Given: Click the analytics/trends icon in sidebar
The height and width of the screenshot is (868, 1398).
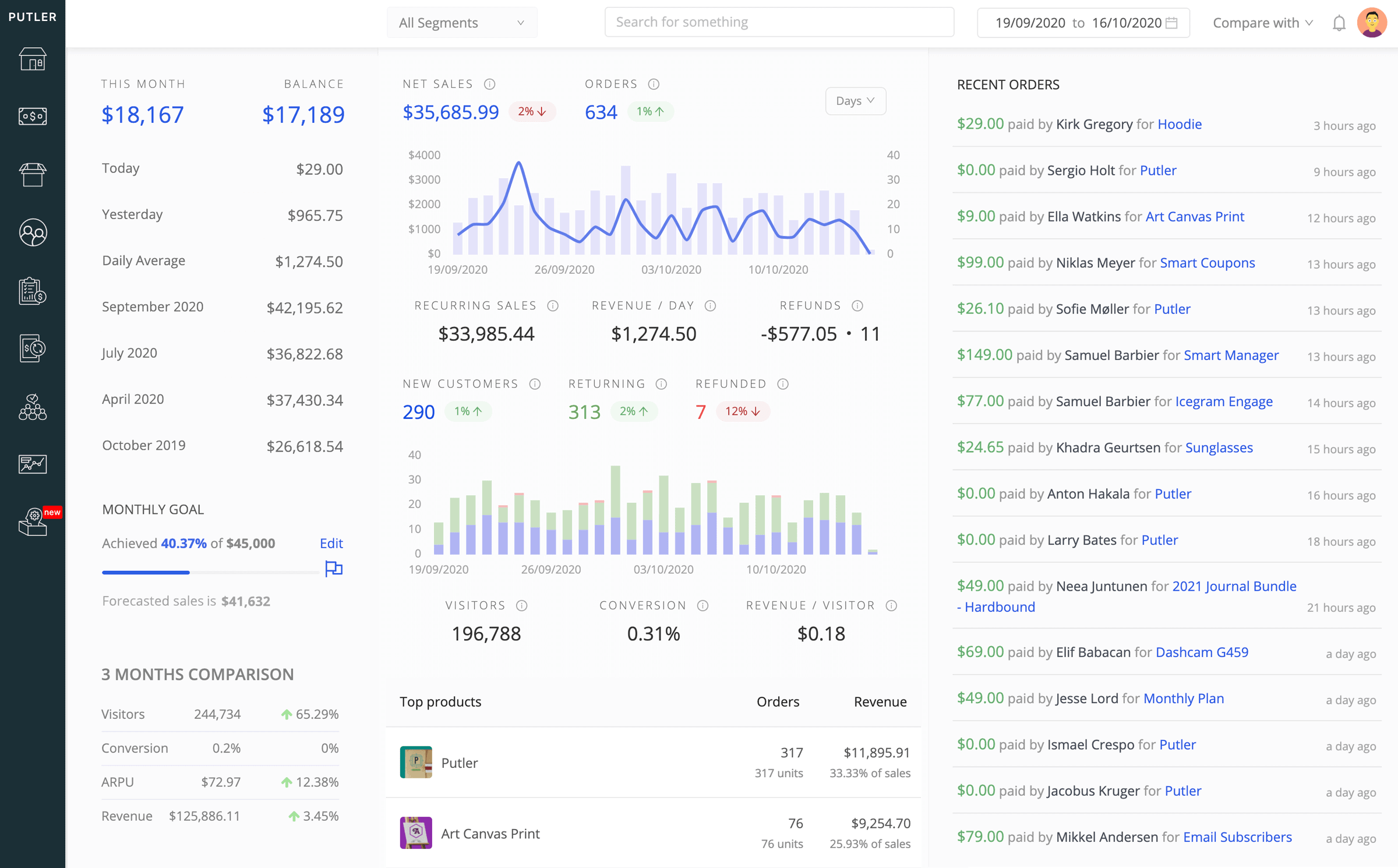Looking at the screenshot, I should (33, 462).
